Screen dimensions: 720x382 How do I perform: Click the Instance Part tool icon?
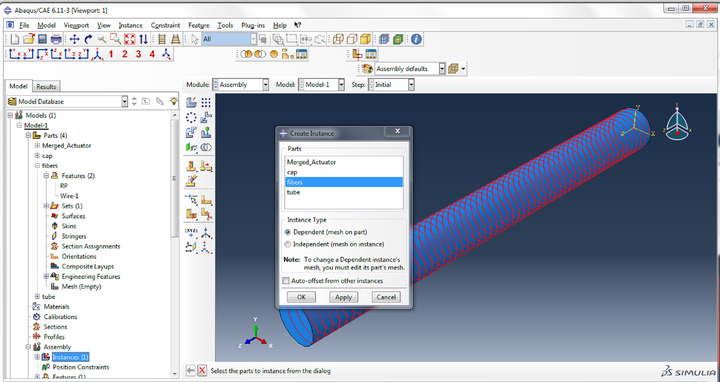tap(191, 102)
